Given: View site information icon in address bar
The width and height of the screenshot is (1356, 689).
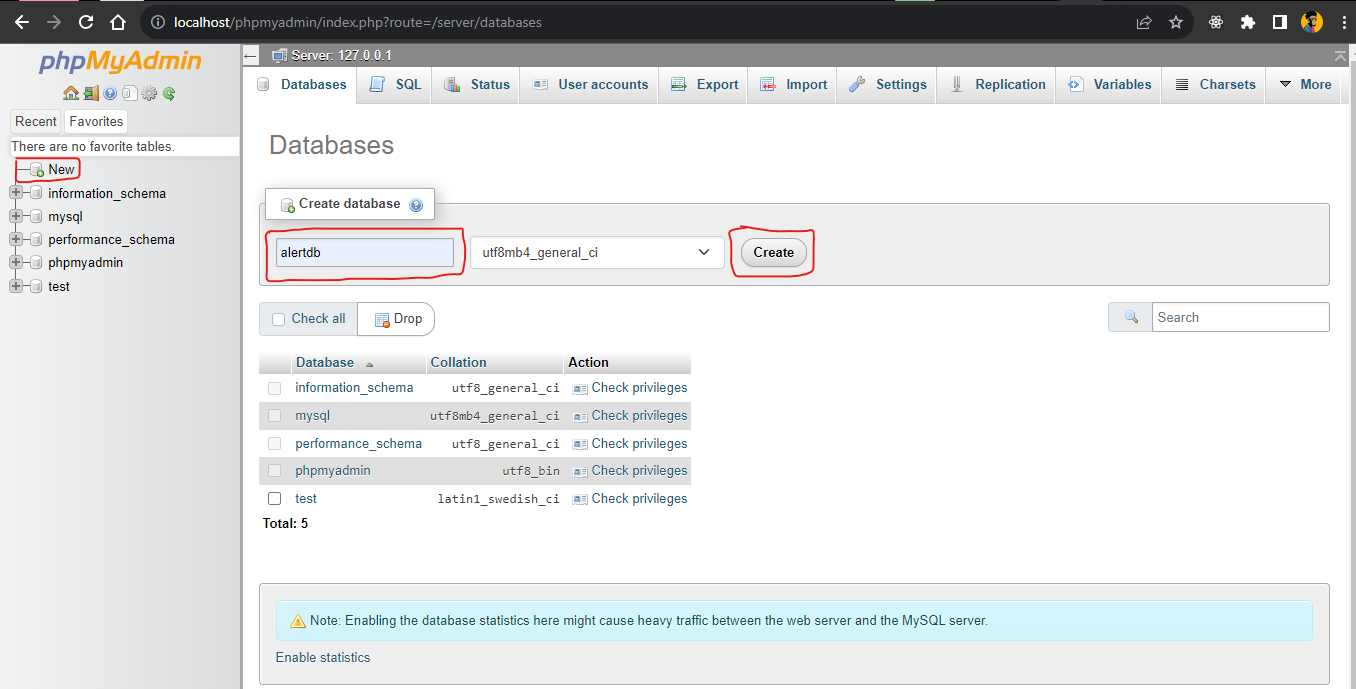Looking at the screenshot, I should (x=157, y=22).
